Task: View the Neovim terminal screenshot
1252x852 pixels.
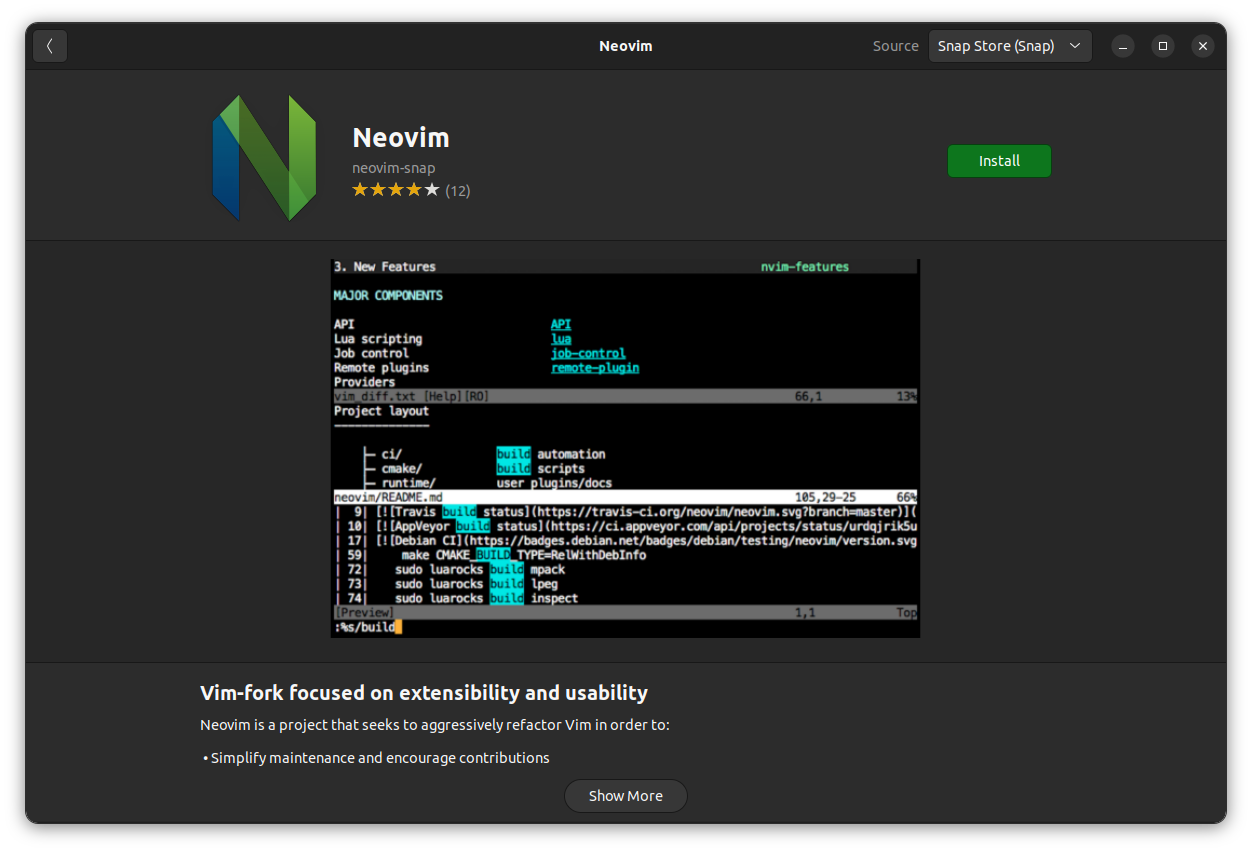Action: coord(625,447)
